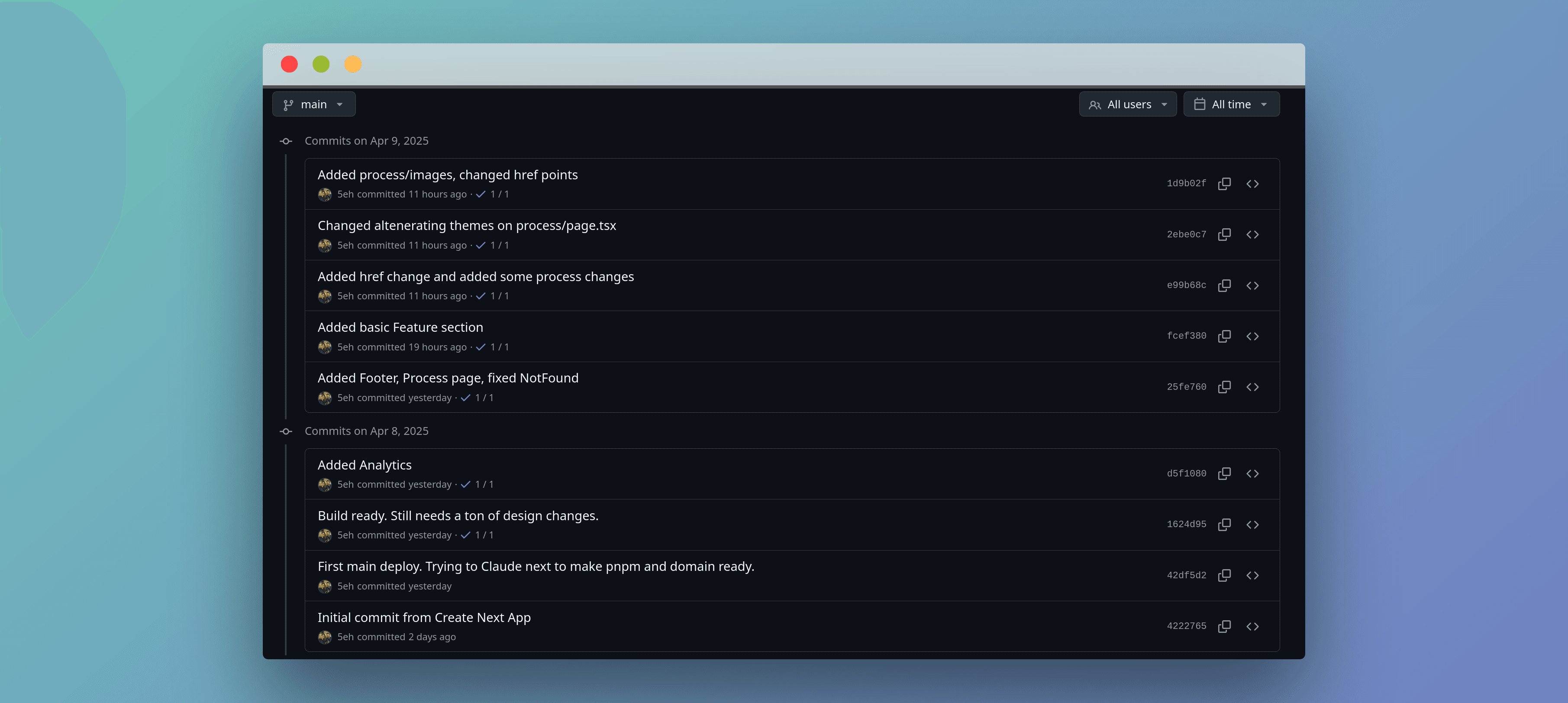Click the orange window button in title bar
The width and height of the screenshot is (1568, 703).
tap(353, 64)
